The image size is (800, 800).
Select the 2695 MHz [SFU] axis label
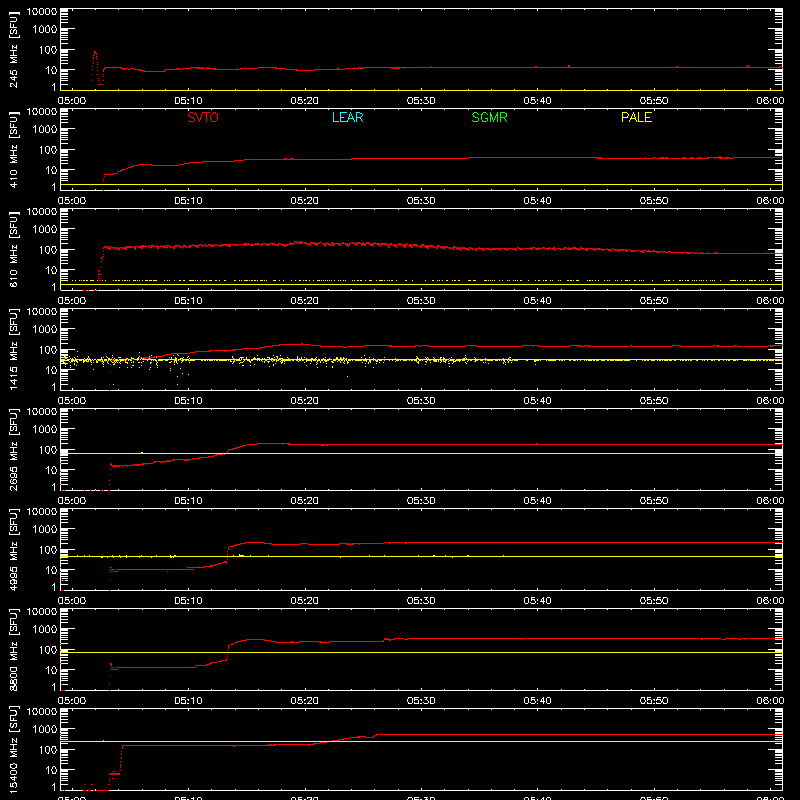coord(14,450)
